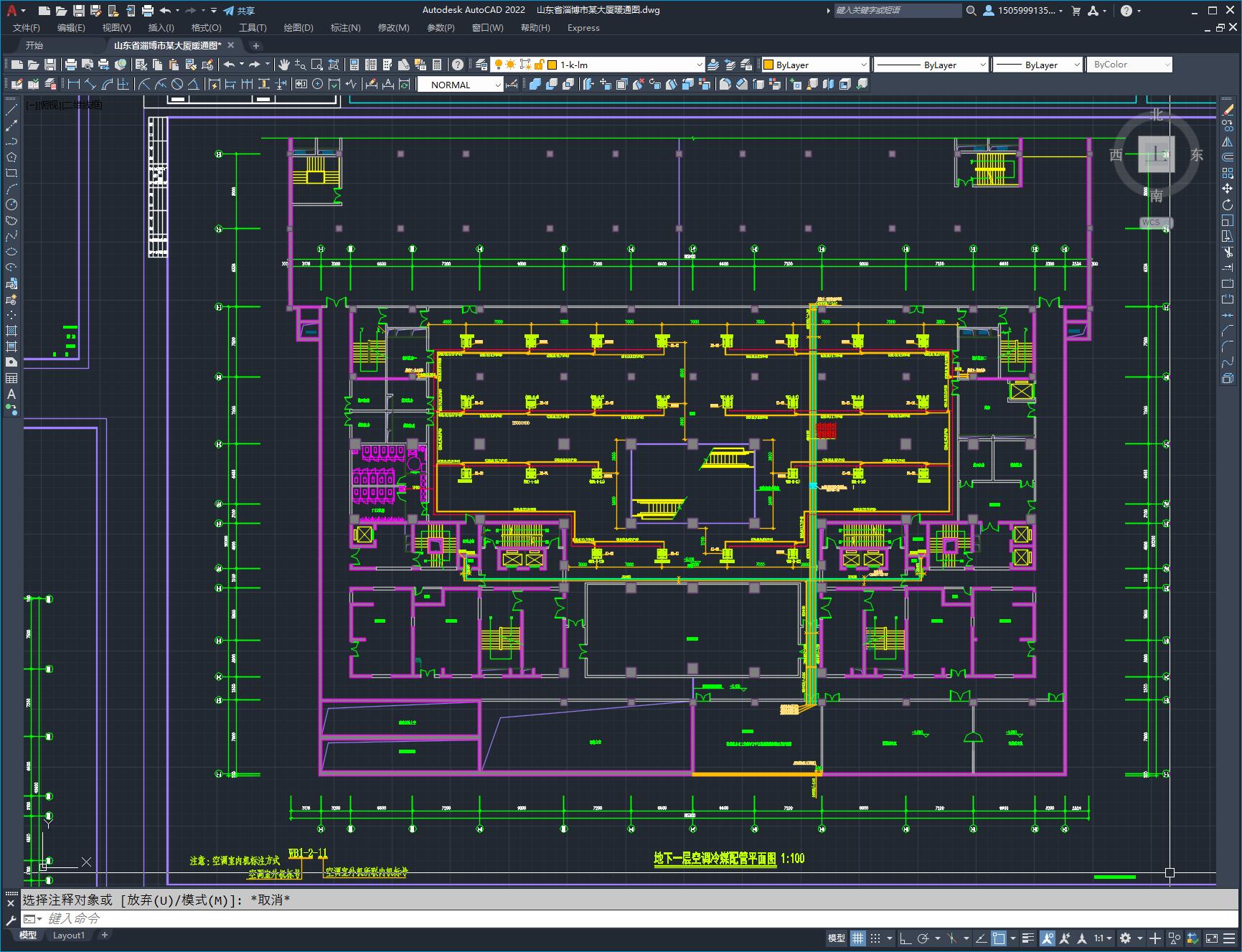
Task: Click the Autodesk App Store cart icon
Action: point(1076,11)
